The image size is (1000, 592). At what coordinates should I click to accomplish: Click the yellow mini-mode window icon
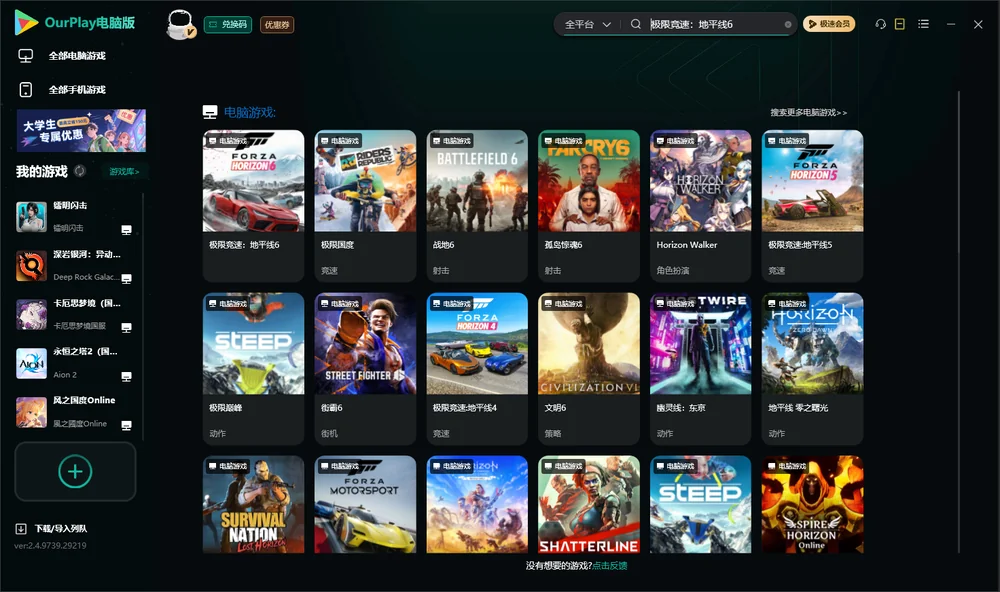pos(900,24)
